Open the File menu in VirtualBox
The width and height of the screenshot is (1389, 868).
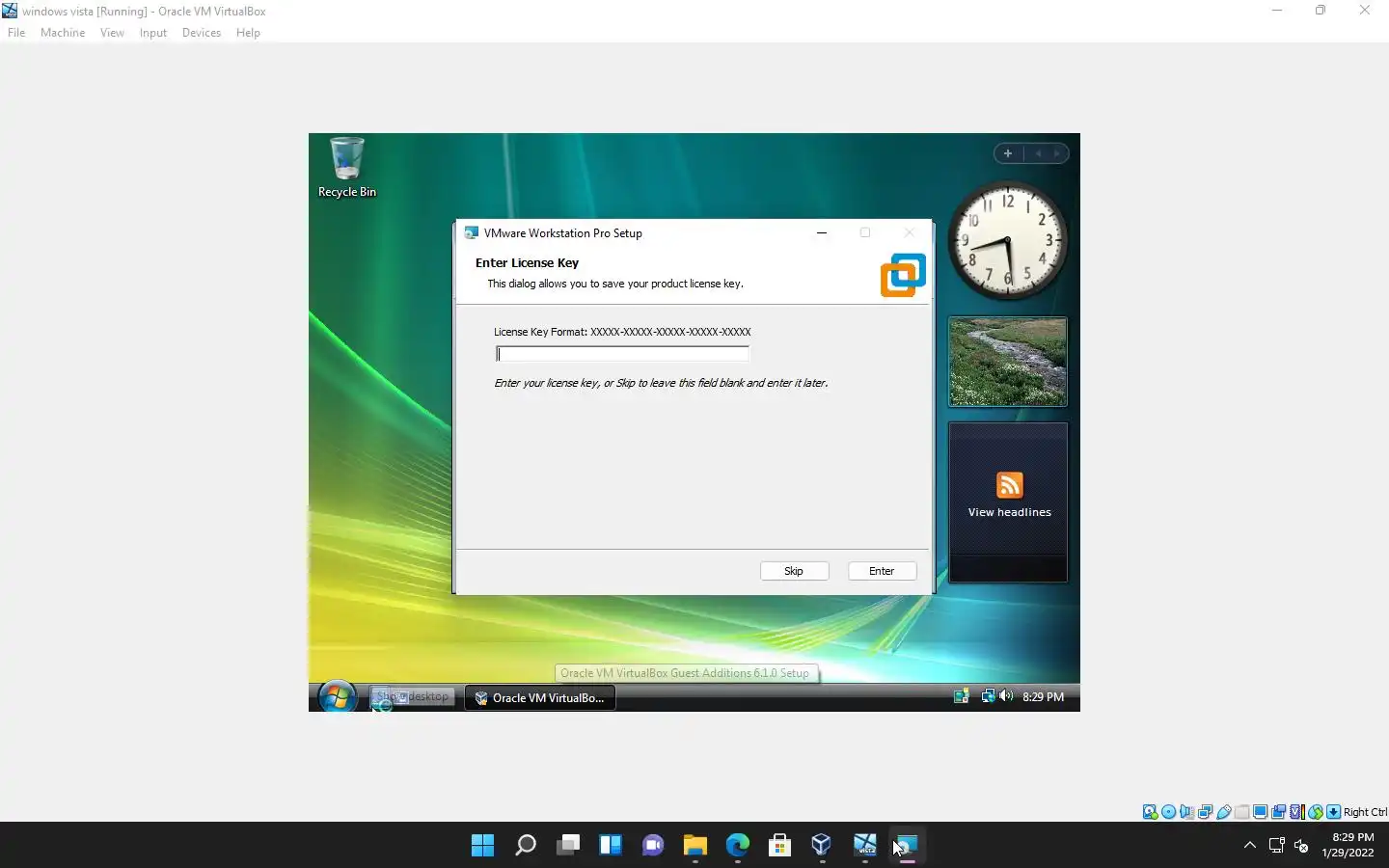click(x=16, y=33)
